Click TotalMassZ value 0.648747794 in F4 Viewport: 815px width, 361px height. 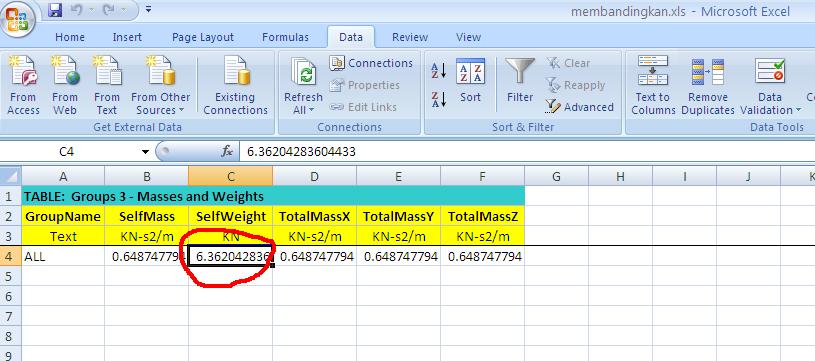[x=482, y=257]
